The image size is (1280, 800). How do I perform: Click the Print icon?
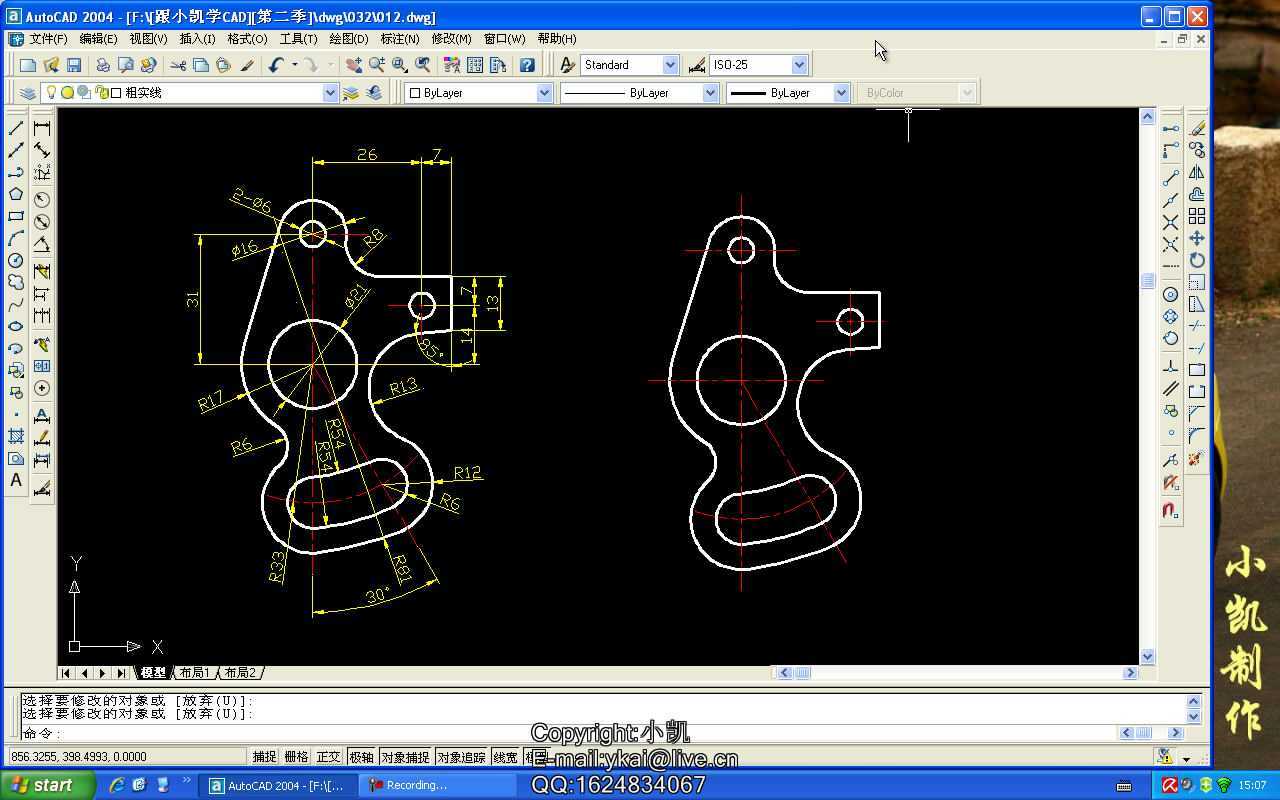[102, 65]
